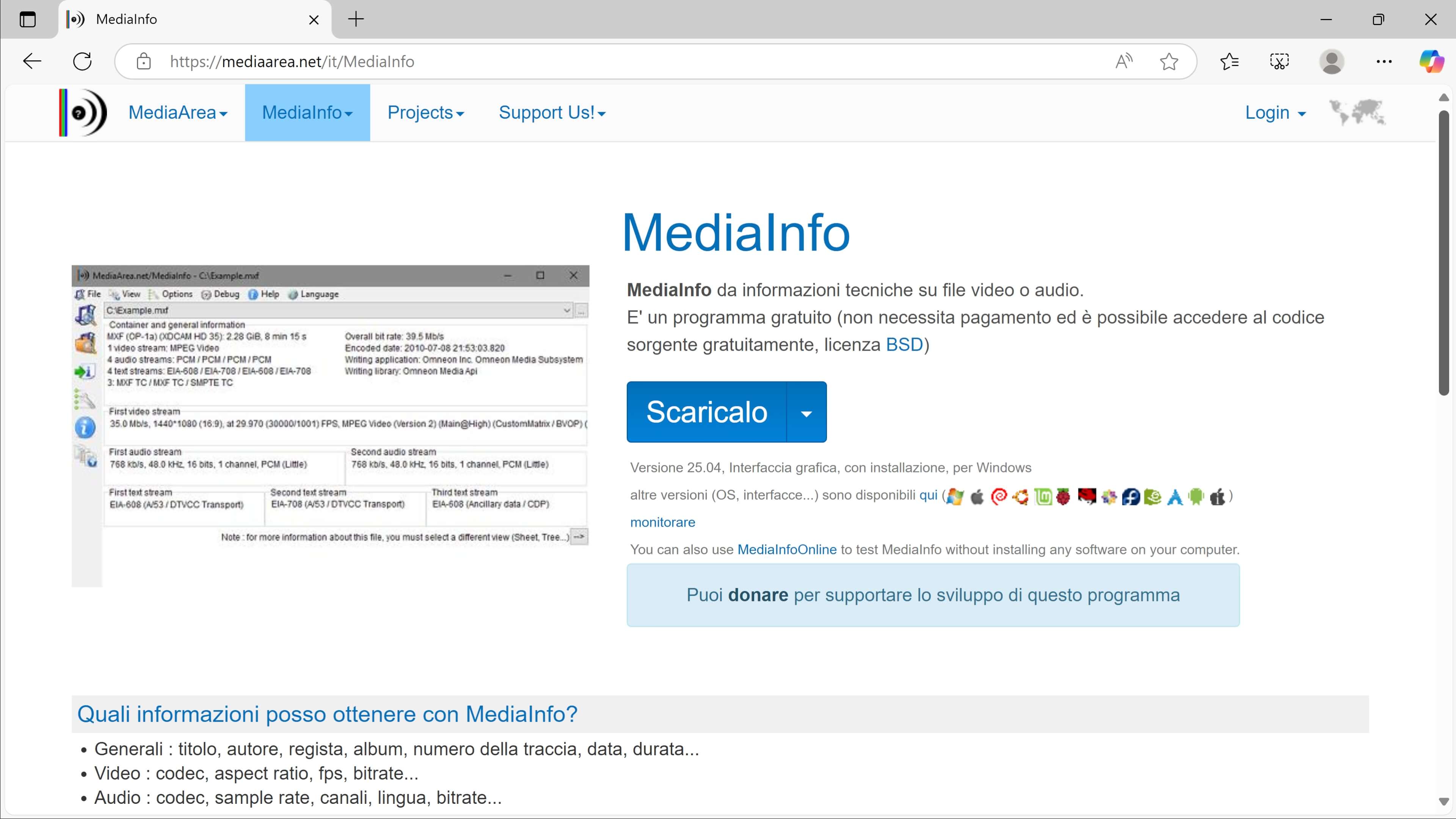Image resolution: width=1456 pixels, height=819 pixels.
Task: Click the 'Generali : titolo, autore' bullet
Action: 396,749
